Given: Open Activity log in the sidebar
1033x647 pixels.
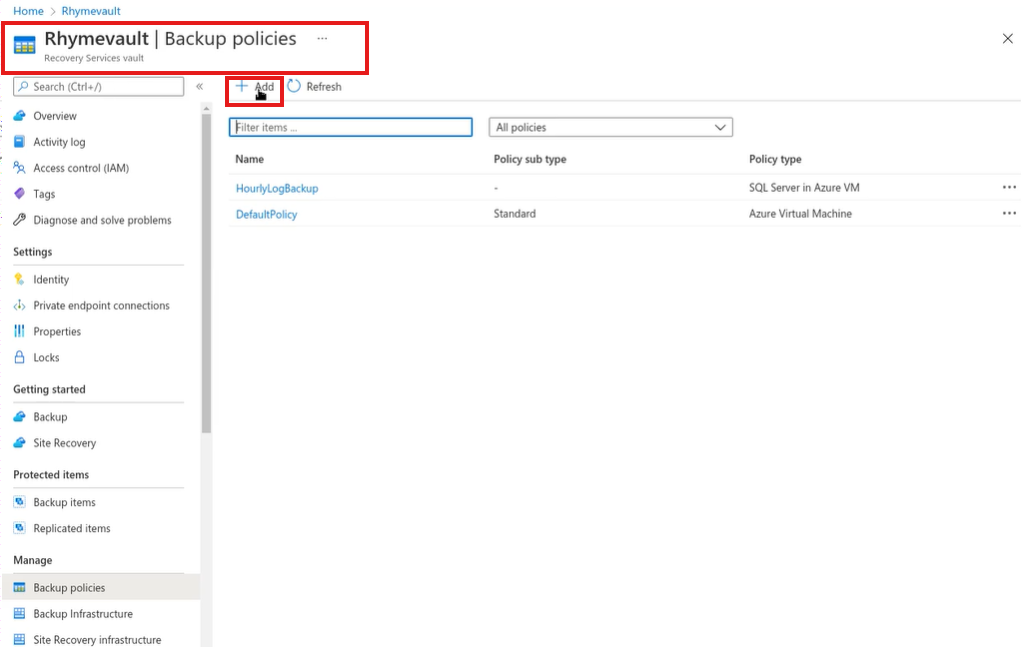Looking at the screenshot, I should (59, 142).
